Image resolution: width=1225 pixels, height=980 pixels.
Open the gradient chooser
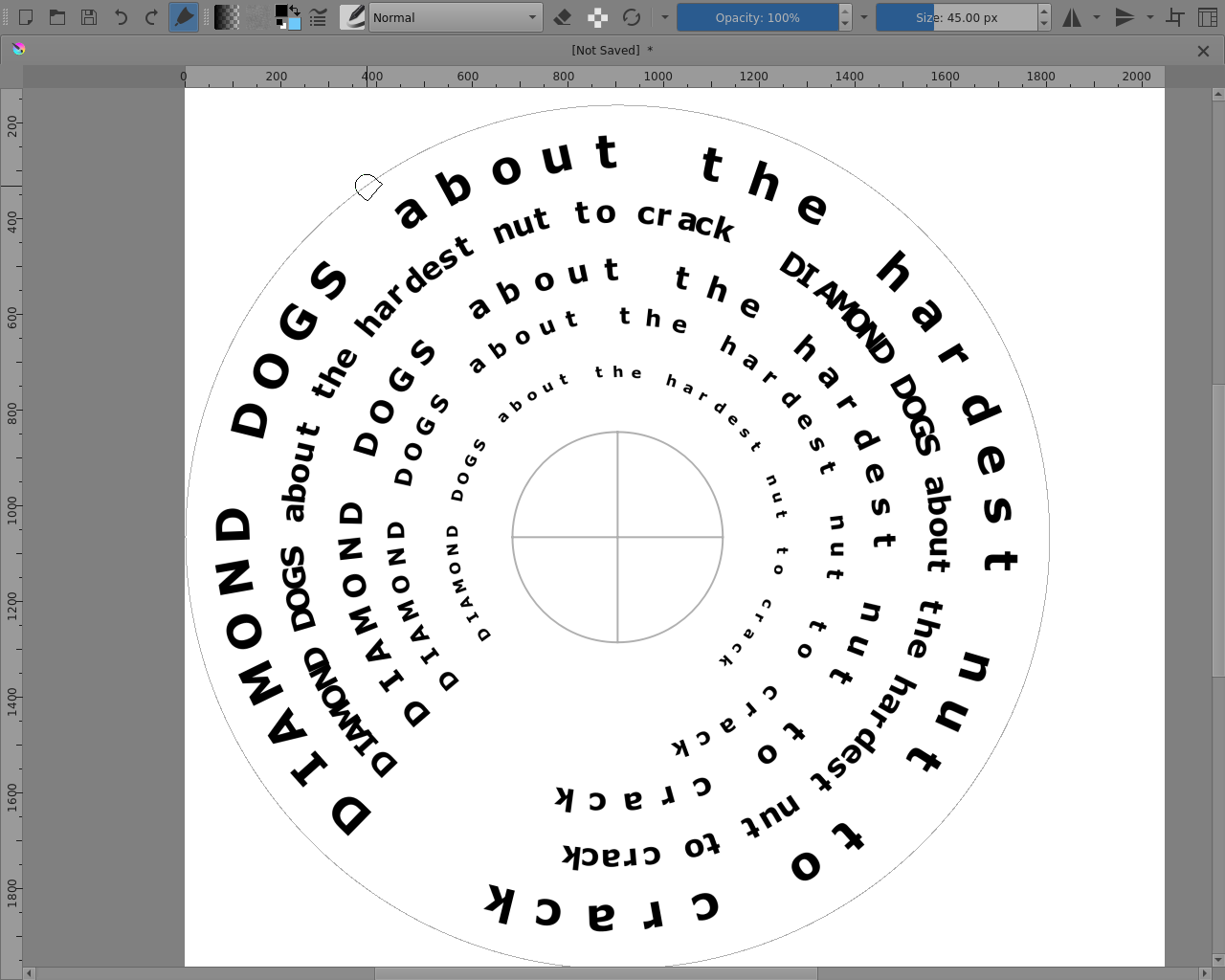[227, 17]
